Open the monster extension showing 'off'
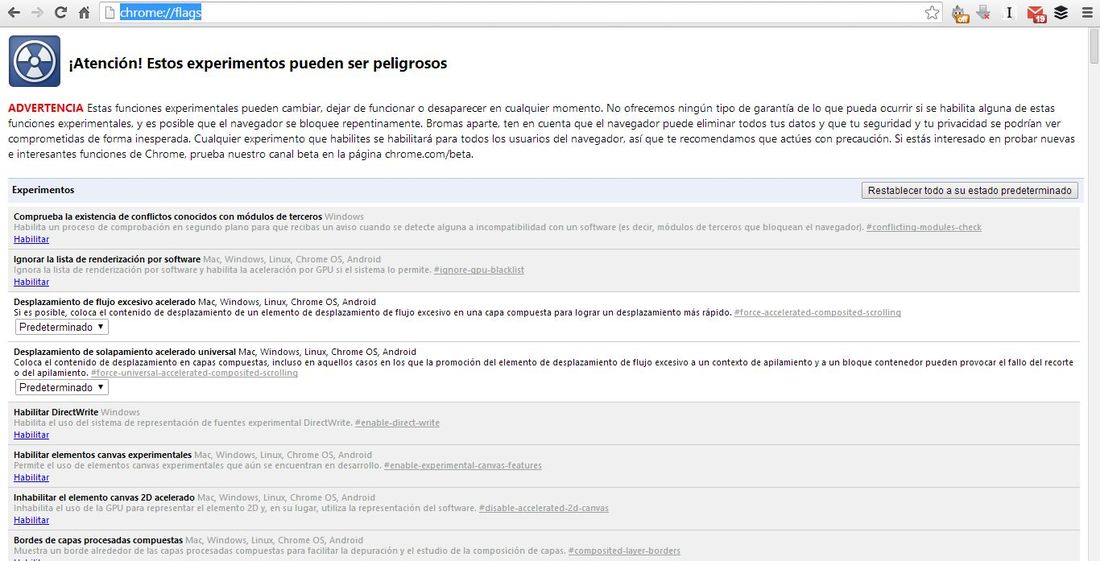The width and height of the screenshot is (1100, 561). [x=960, y=13]
